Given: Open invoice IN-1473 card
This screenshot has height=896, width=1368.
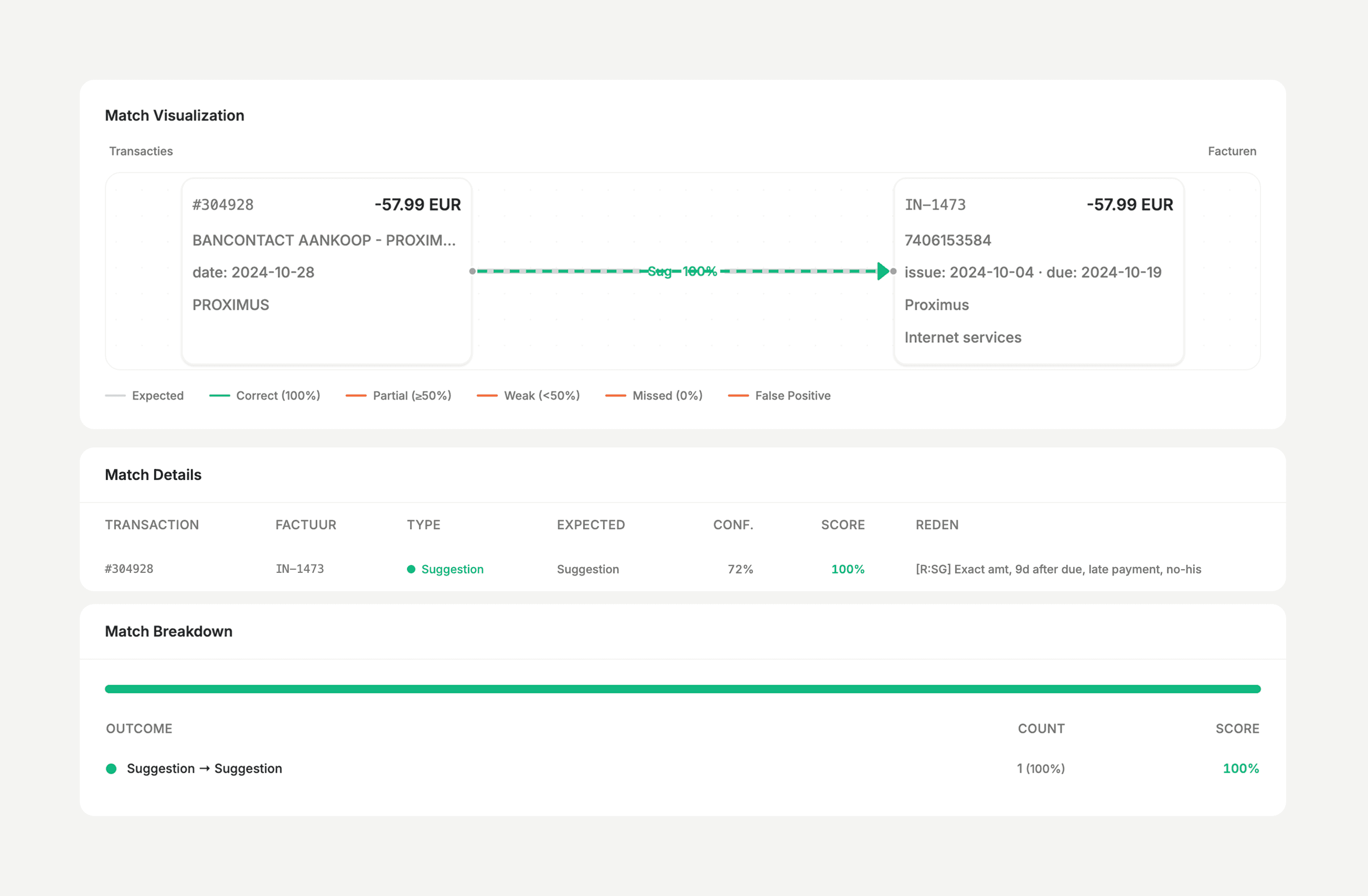Looking at the screenshot, I should (1038, 271).
